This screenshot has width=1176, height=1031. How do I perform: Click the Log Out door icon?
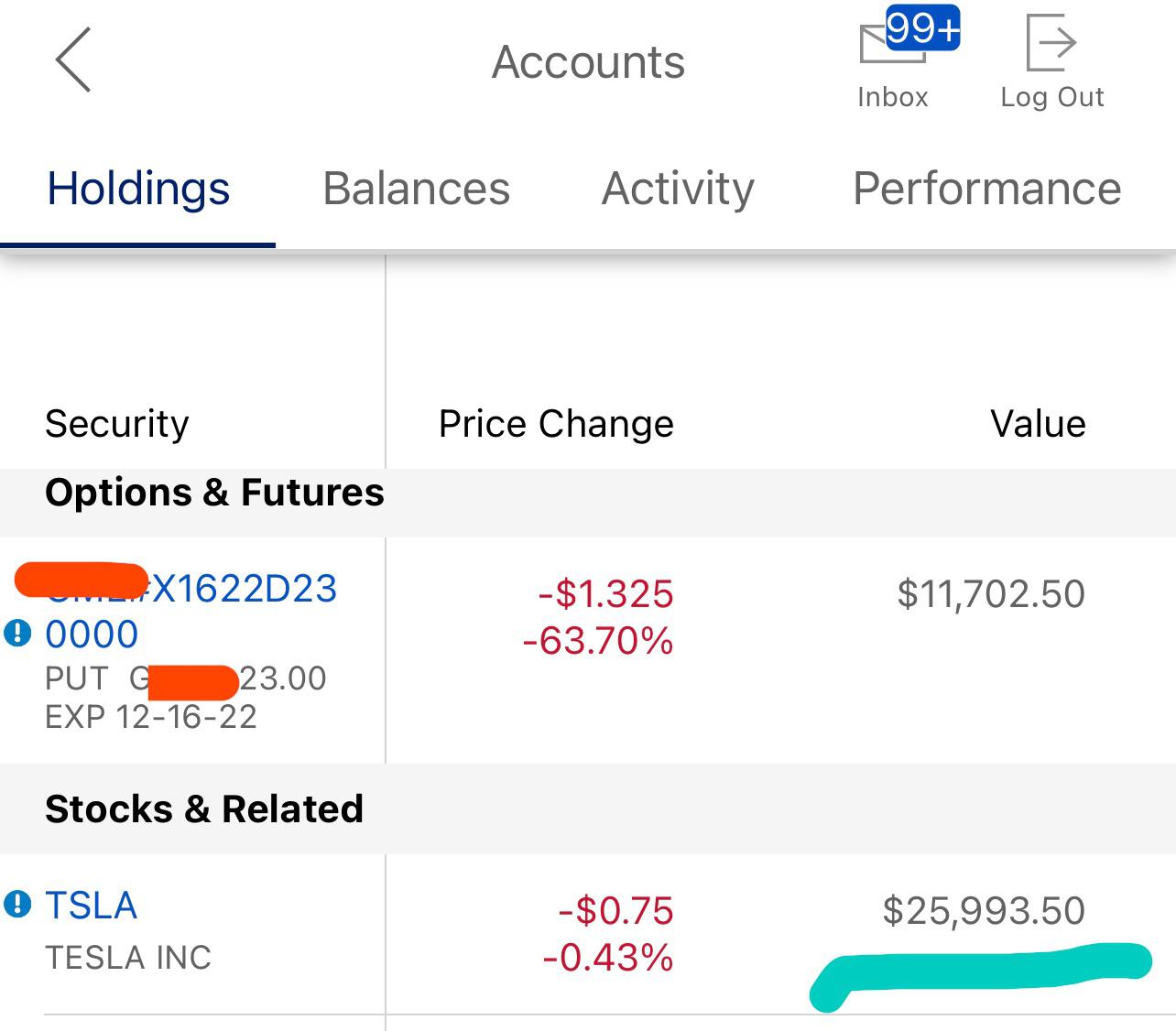pos(1051,42)
